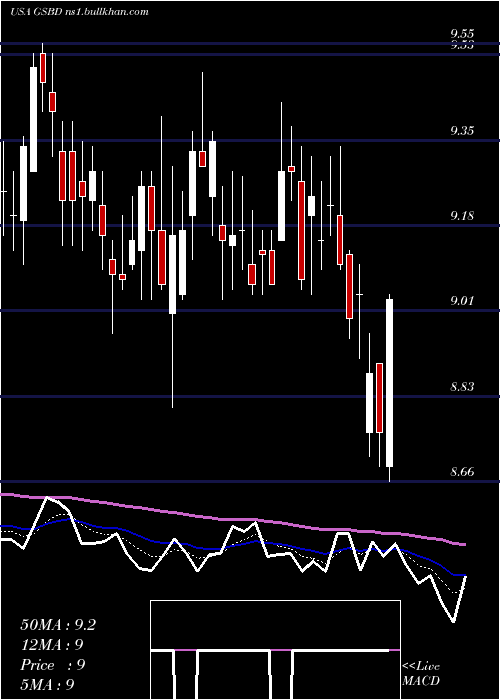This screenshot has width=500, height=700.
Task: Click the 12MA : 9 readout
Action: 52,645
